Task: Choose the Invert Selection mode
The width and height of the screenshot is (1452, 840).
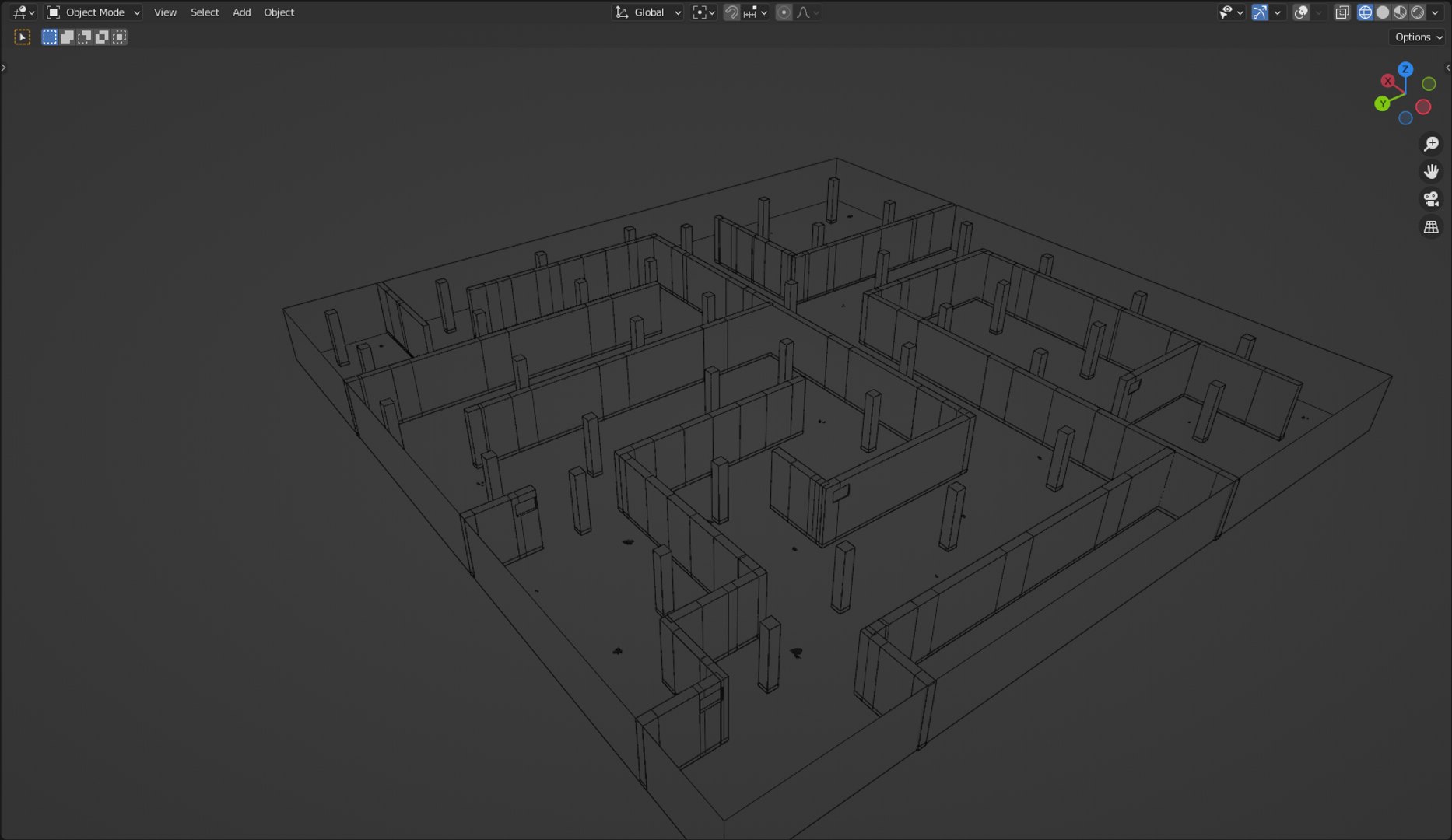Action: (x=102, y=37)
